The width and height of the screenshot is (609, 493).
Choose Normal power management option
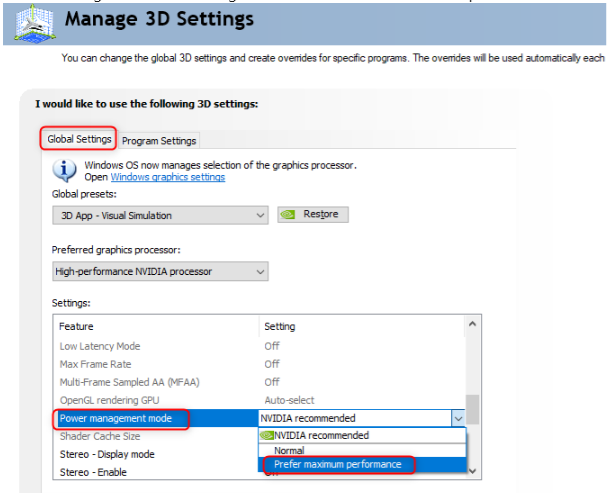click(288, 450)
